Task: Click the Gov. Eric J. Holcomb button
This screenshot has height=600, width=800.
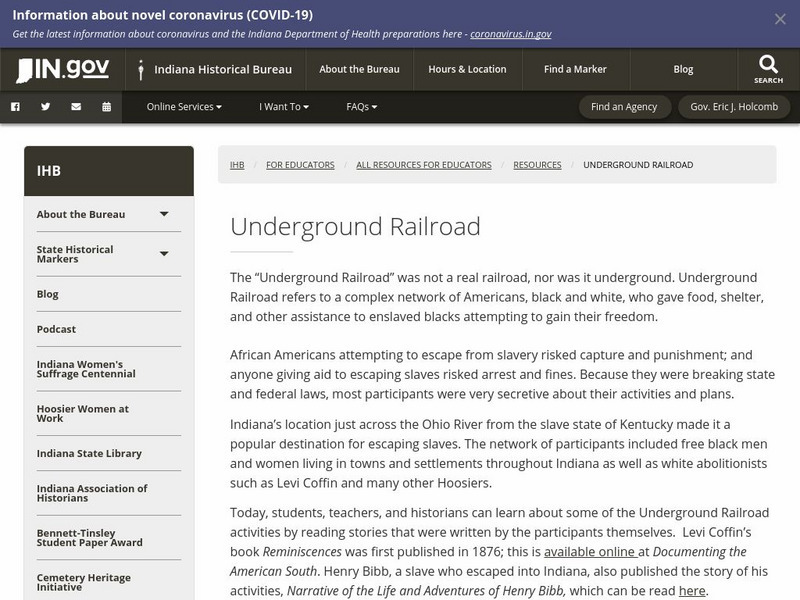Action: point(734,107)
